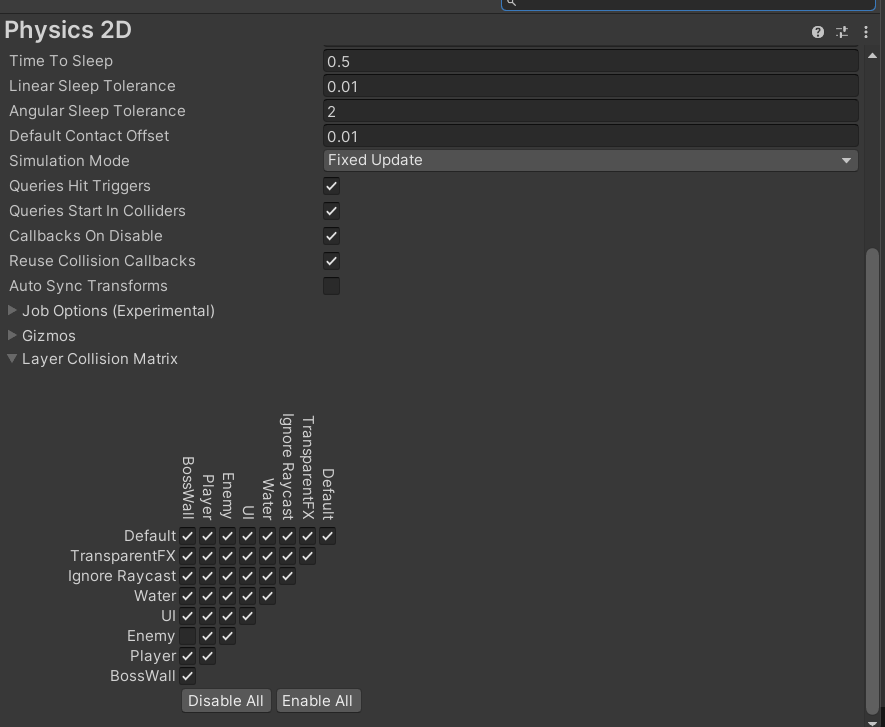This screenshot has width=885, height=727.
Task: Click the Enable All button
Action: (x=318, y=701)
